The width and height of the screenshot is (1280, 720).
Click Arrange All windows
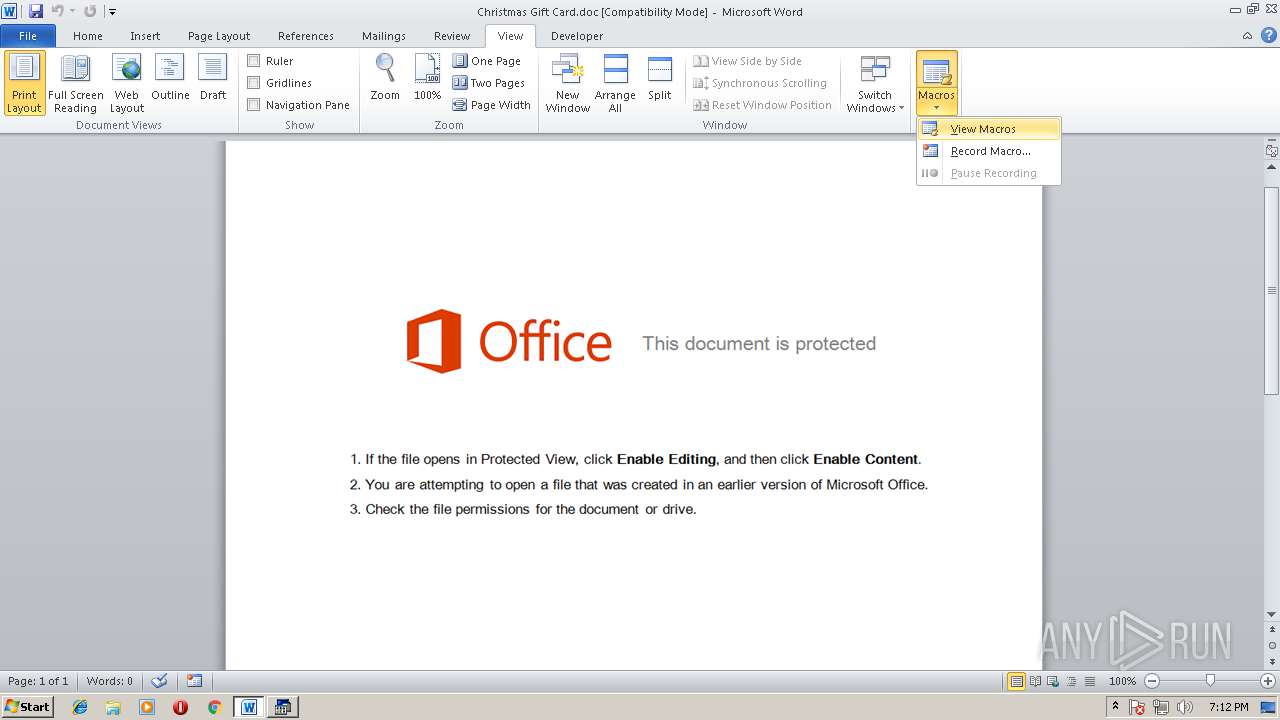pos(615,84)
